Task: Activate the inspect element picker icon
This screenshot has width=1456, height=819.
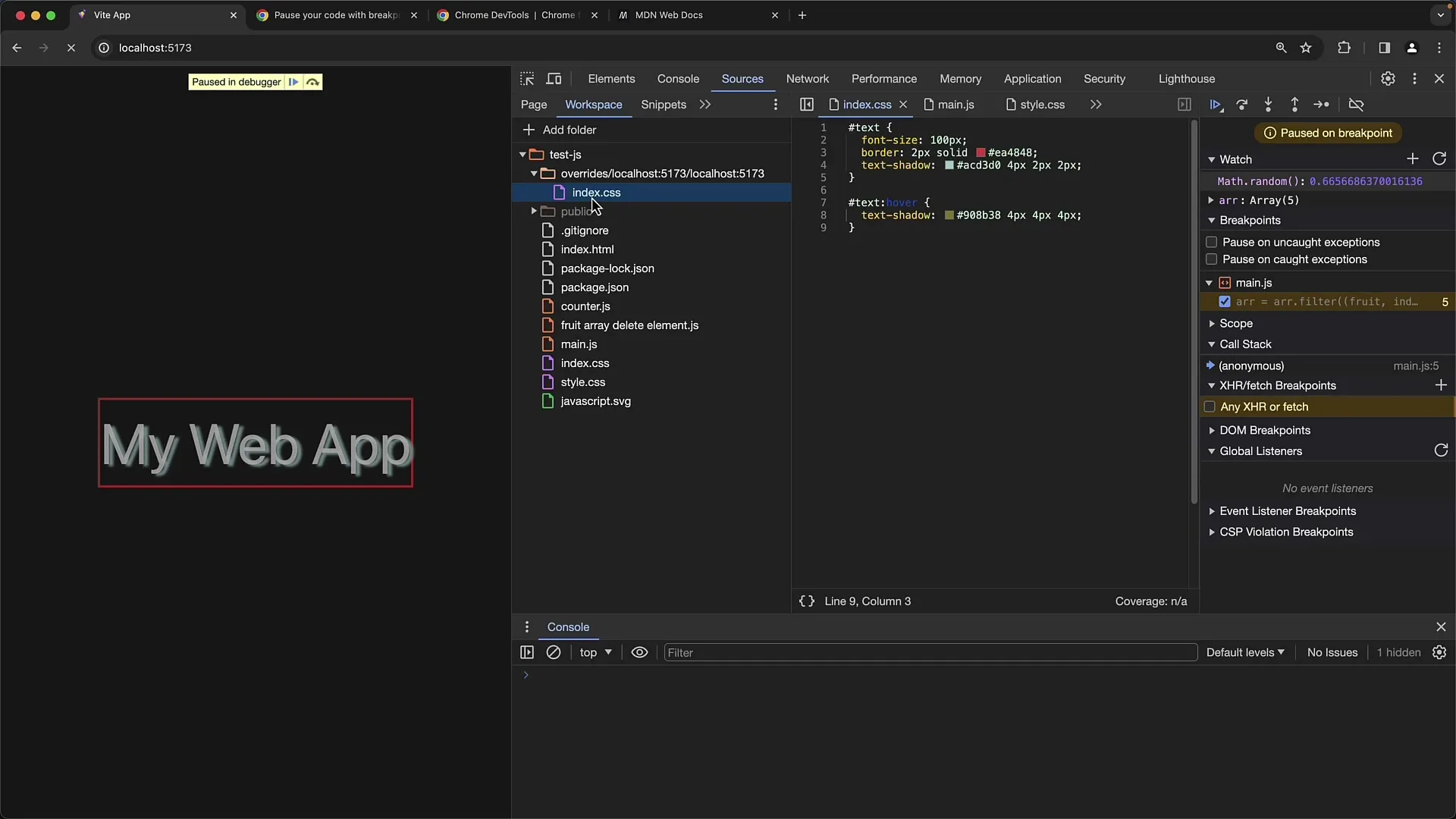Action: pos(527,79)
